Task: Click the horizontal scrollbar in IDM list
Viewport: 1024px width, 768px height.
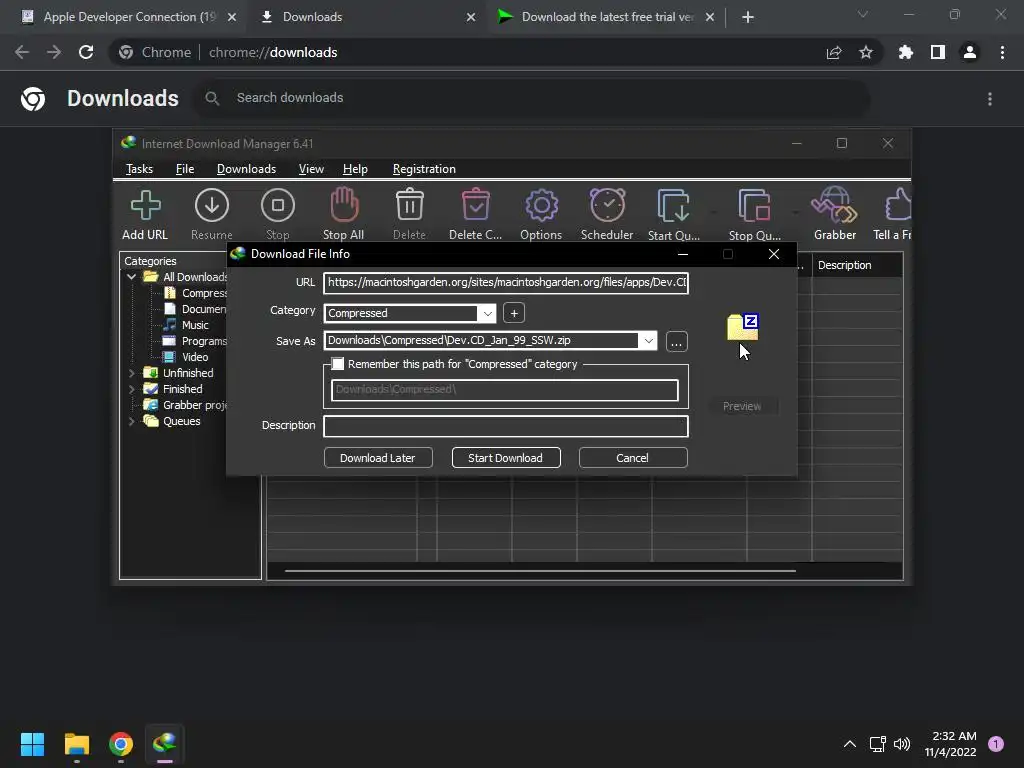Action: (540, 571)
